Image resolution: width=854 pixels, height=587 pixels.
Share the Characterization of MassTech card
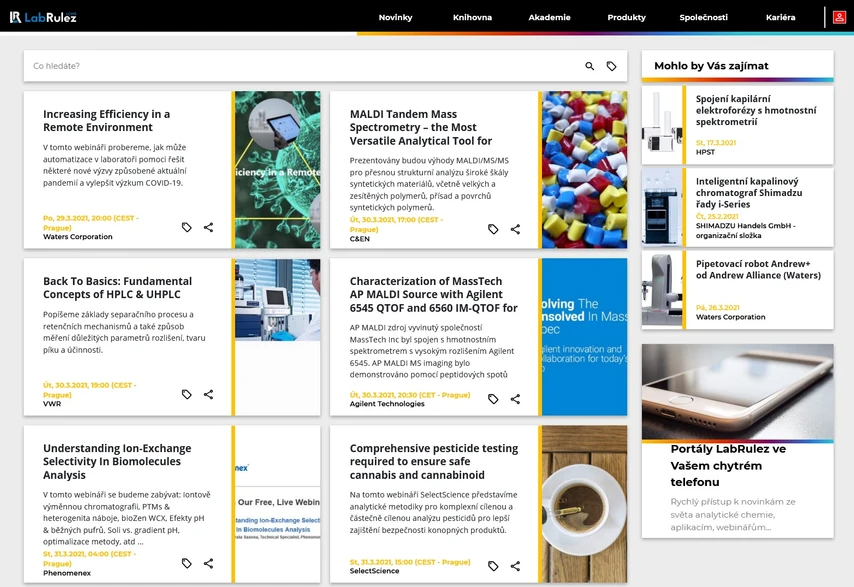tap(515, 399)
